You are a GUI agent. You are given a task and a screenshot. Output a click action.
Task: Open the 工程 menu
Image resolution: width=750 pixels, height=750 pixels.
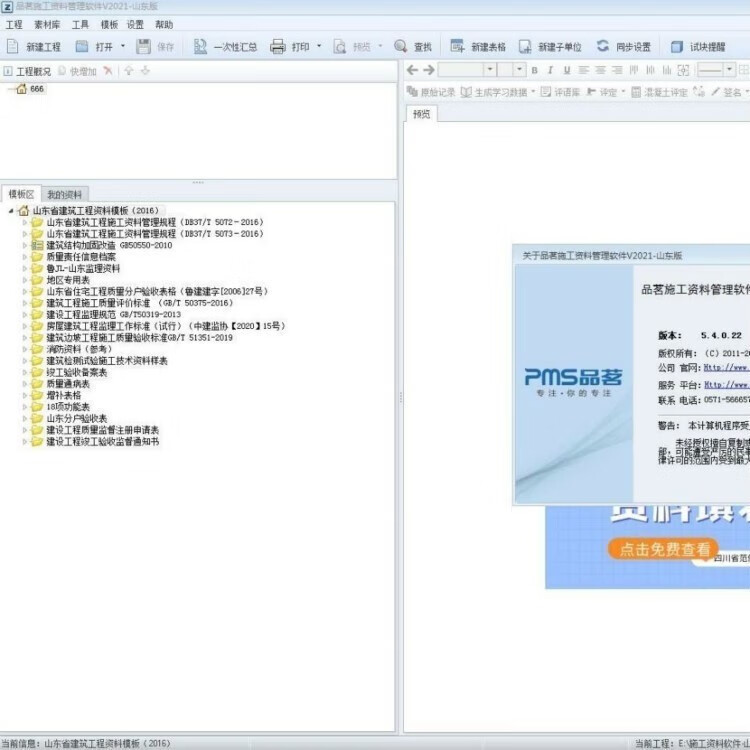coord(14,24)
